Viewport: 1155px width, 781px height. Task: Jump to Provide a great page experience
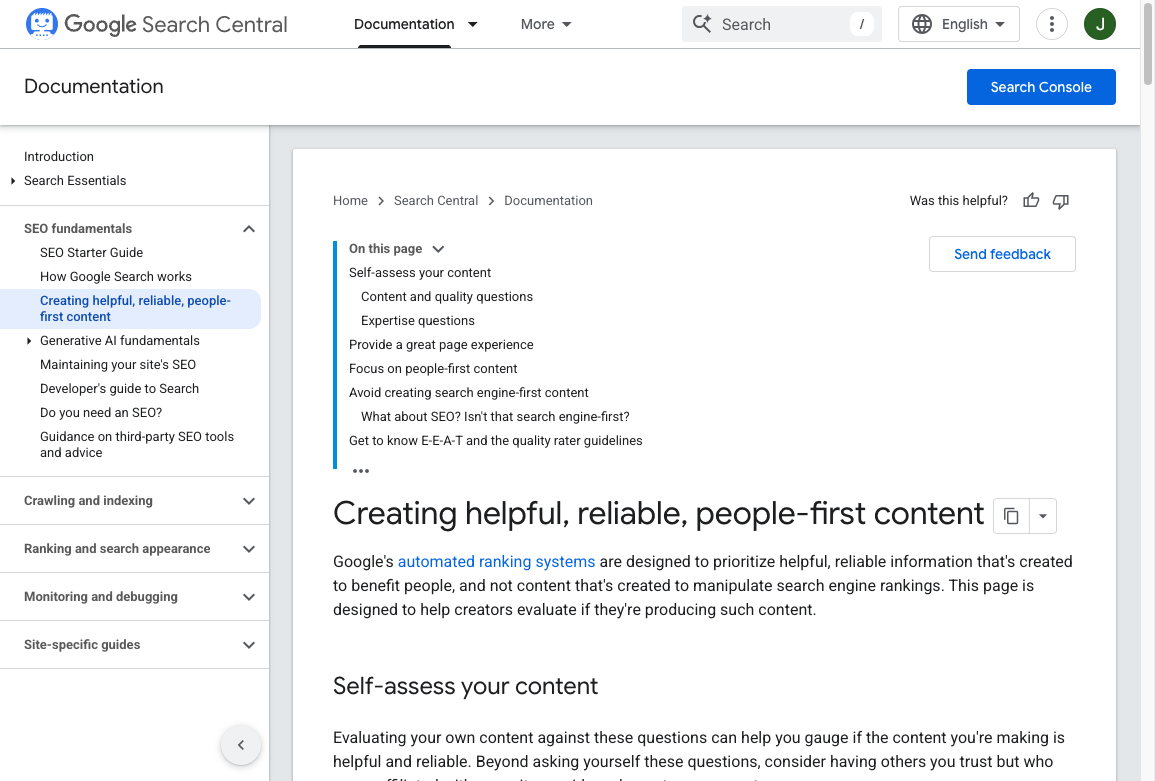click(441, 345)
